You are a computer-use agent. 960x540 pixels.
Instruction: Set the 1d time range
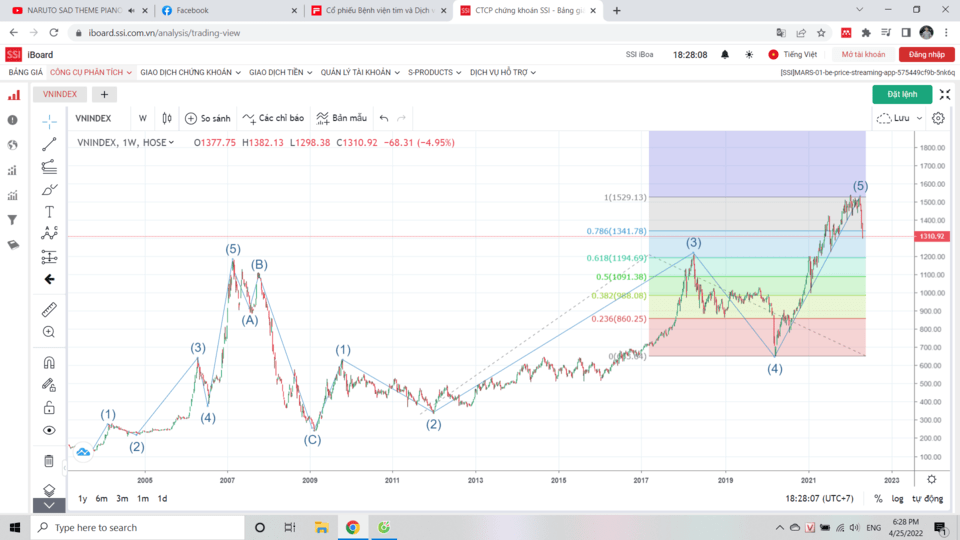point(162,498)
